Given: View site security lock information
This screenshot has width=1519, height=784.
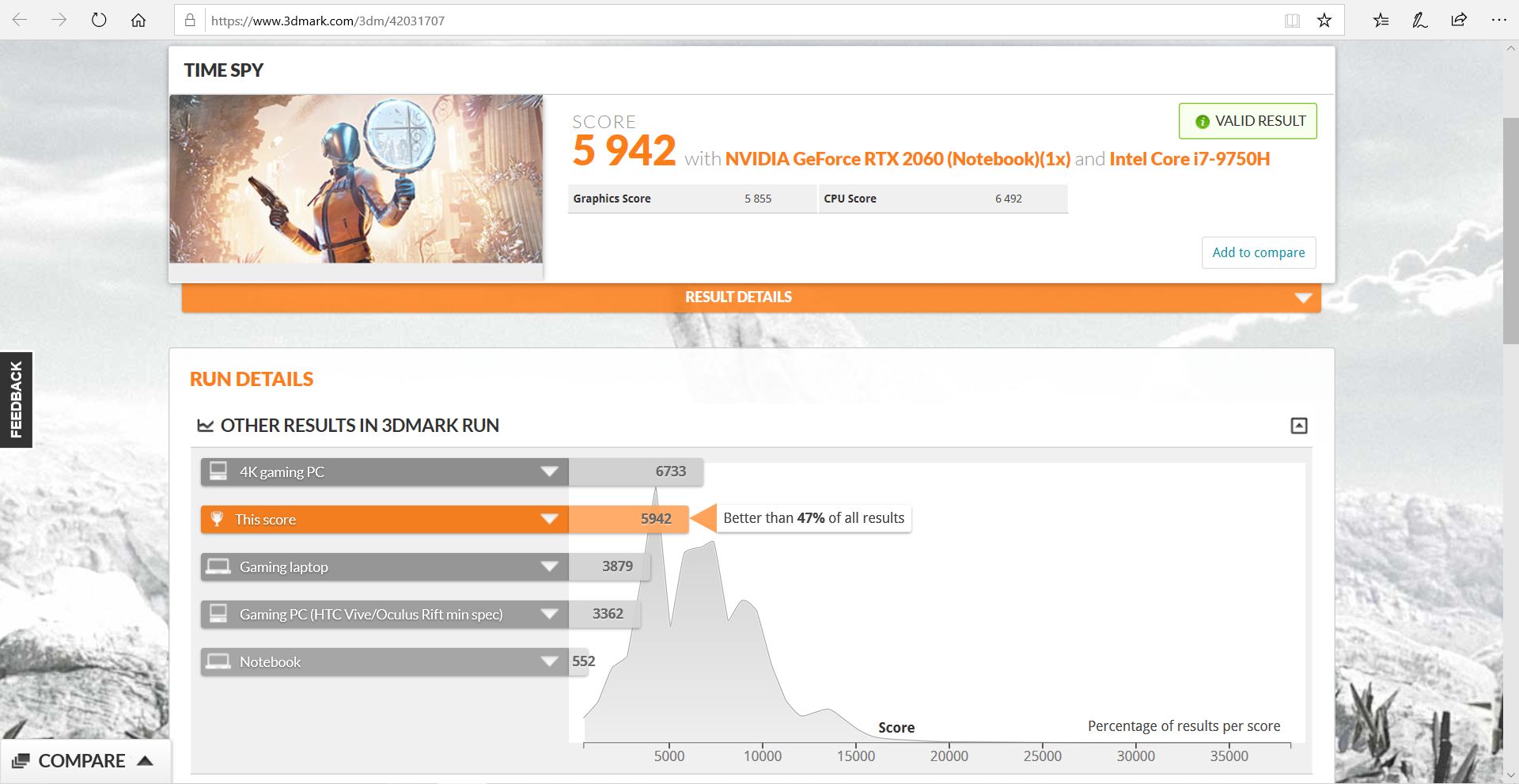Looking at the screenshot, I should (x=190, y=21).
